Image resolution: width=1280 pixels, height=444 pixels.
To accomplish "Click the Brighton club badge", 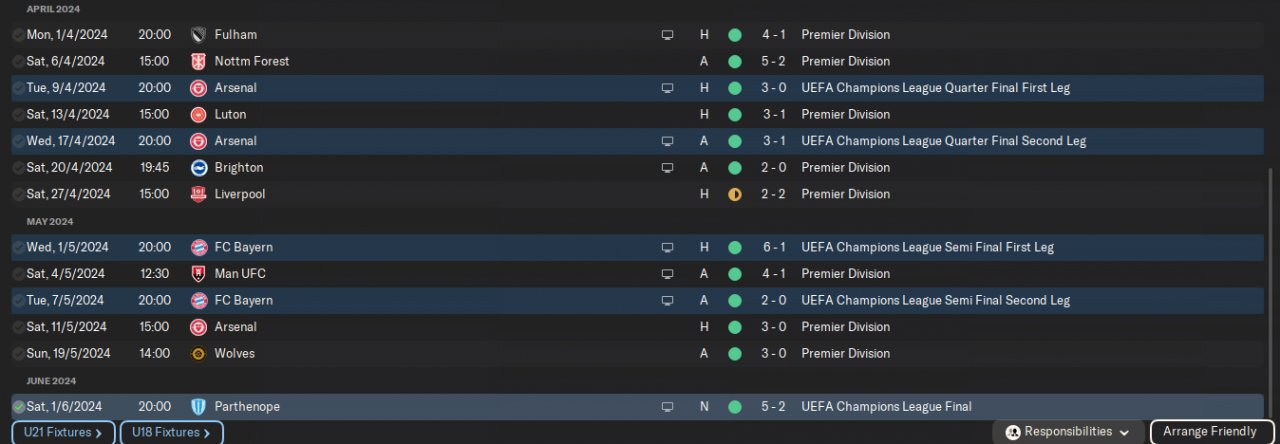I will [198, 168].
